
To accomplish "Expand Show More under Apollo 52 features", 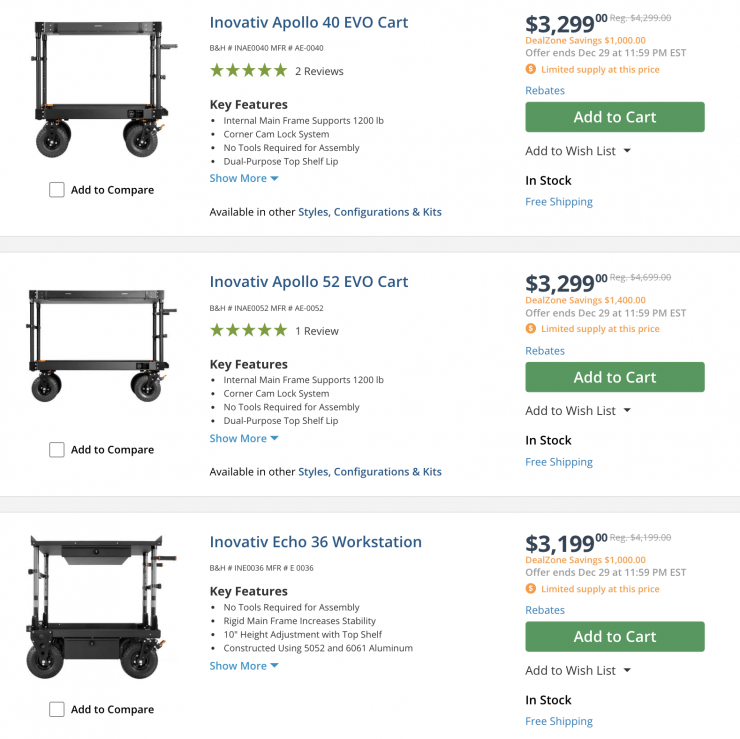I will coord(244,439).
